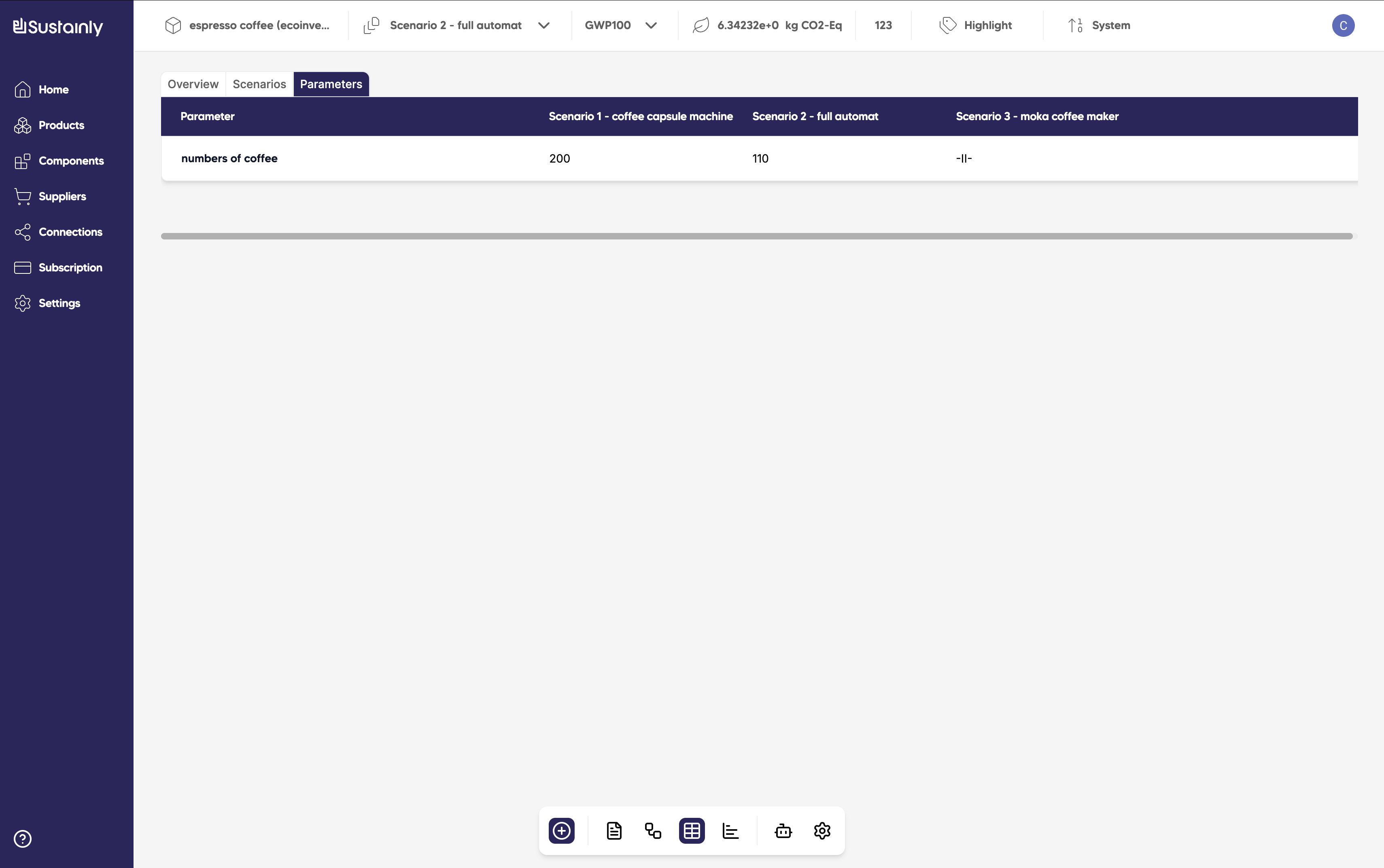Screen dimensions: 1384x868
Task: Select the table view icon in bottom toolbar
Action: click(x=692, y=831)
